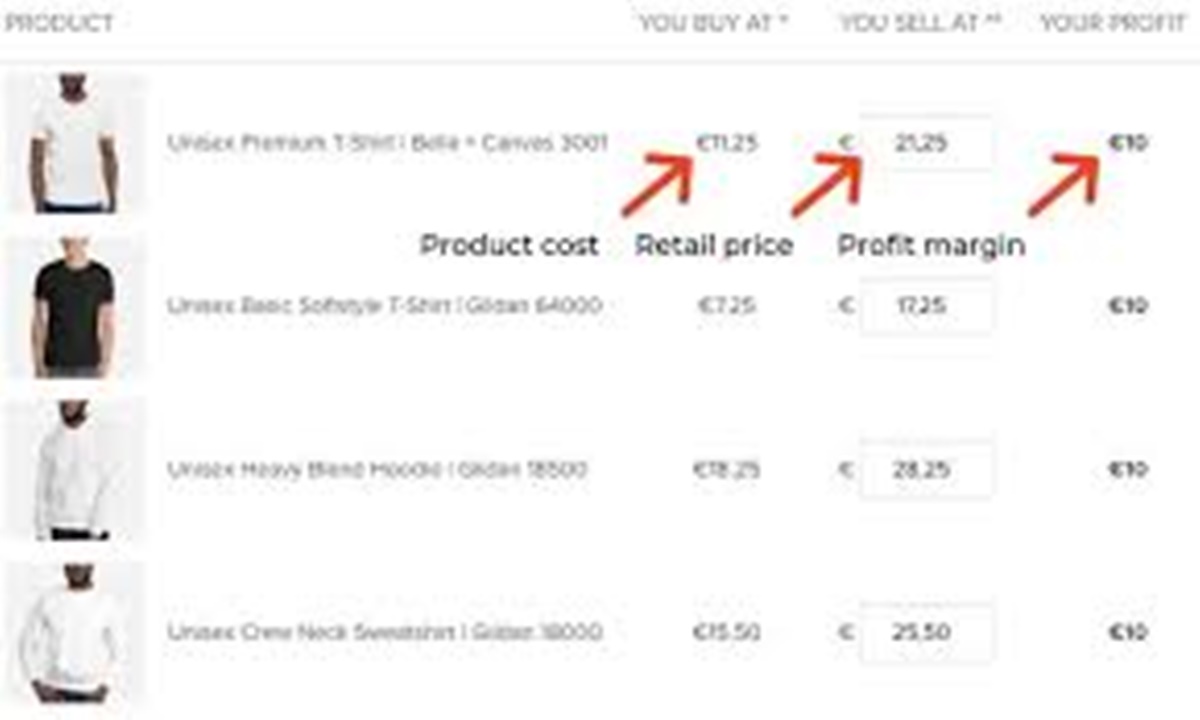The width and height of the screenshot is (1200, 720).
Task: Open Unisex Basic Softstyle T-Shirt Gildan 64000
Action: click(384, 306)
